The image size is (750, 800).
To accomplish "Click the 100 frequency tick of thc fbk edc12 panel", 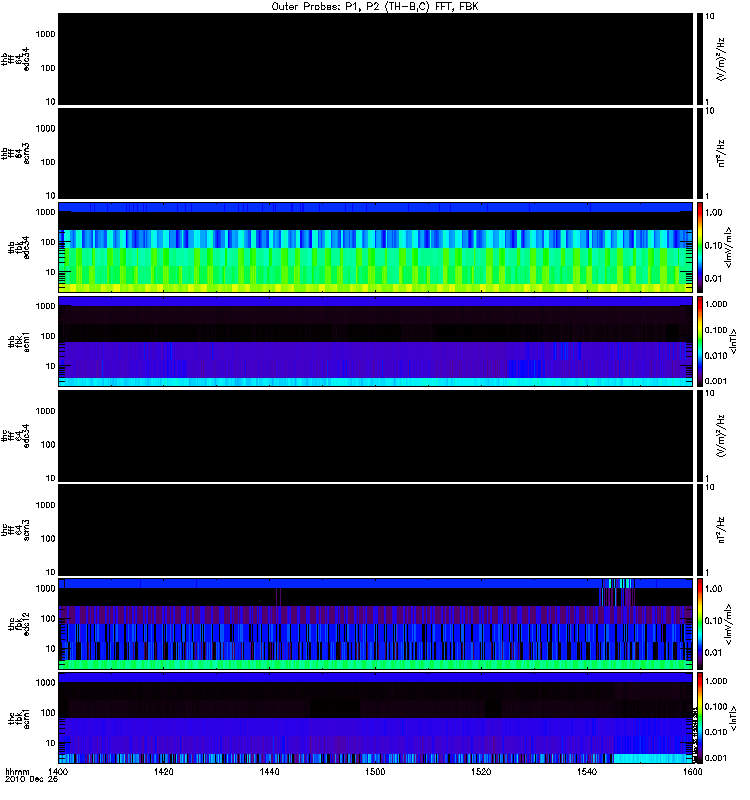I will tap(48, 618).
